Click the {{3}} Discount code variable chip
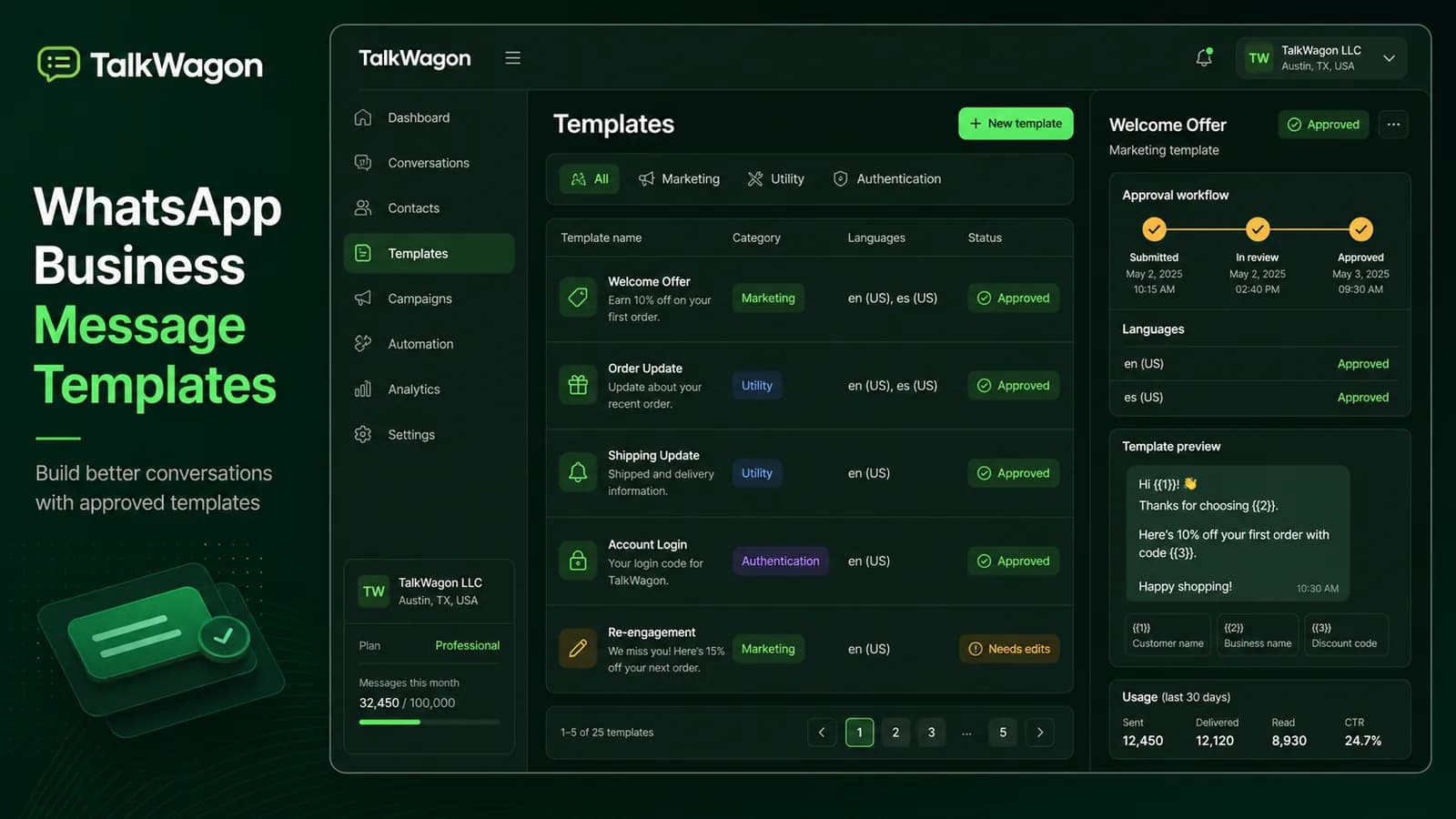Screen dimensions: 1456x819 [x=1345, y=635]
